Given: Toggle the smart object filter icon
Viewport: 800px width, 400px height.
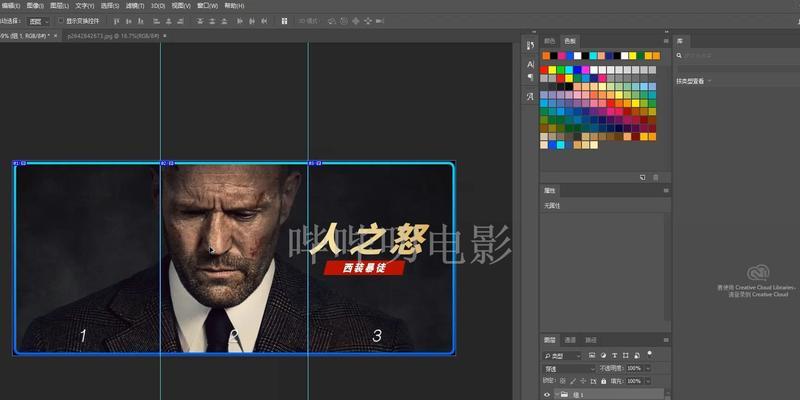Looking at the screenshot, I should coord(637,355).
